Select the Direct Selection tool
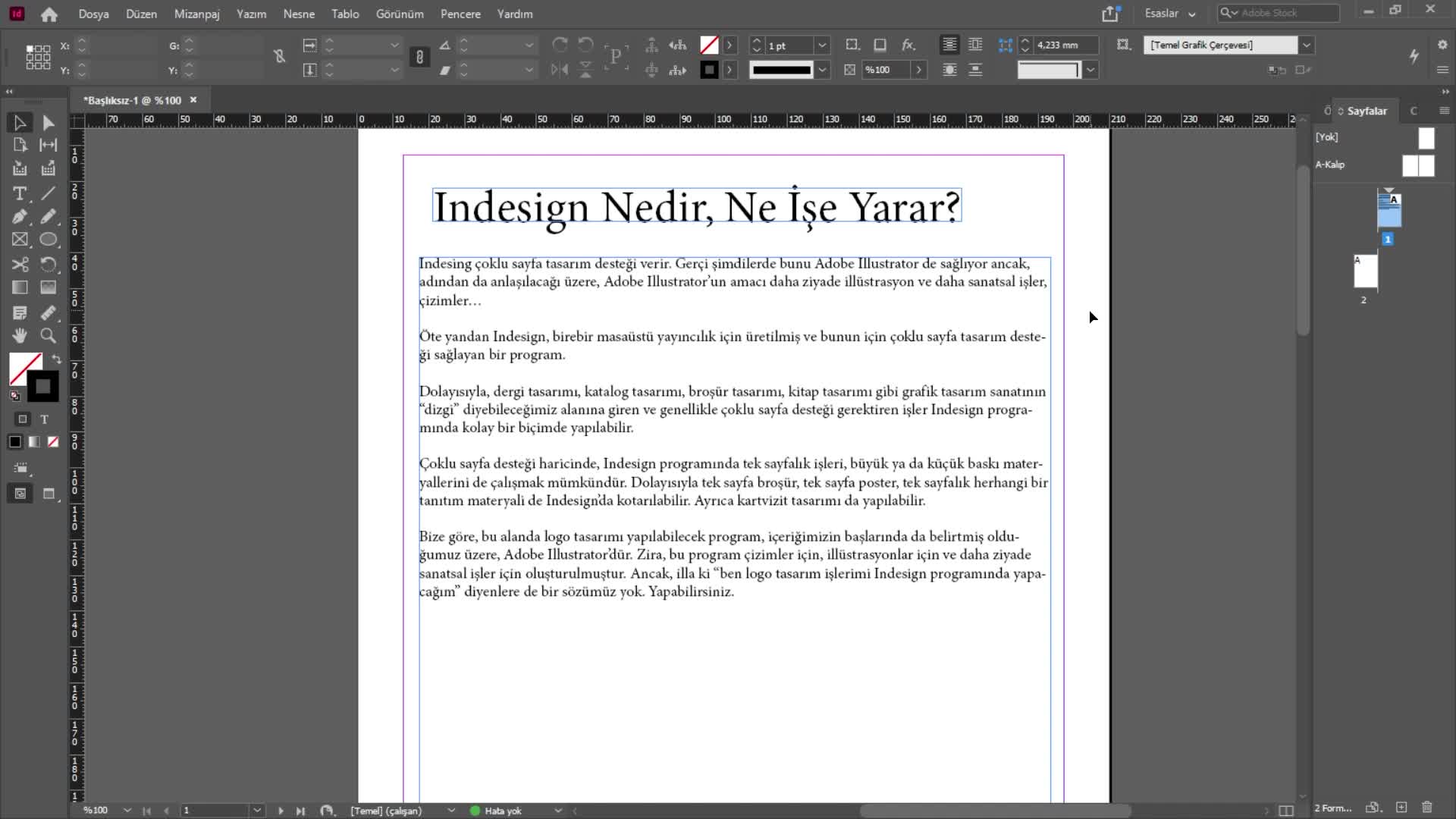The image size is (1456, 819). (49, 122)
